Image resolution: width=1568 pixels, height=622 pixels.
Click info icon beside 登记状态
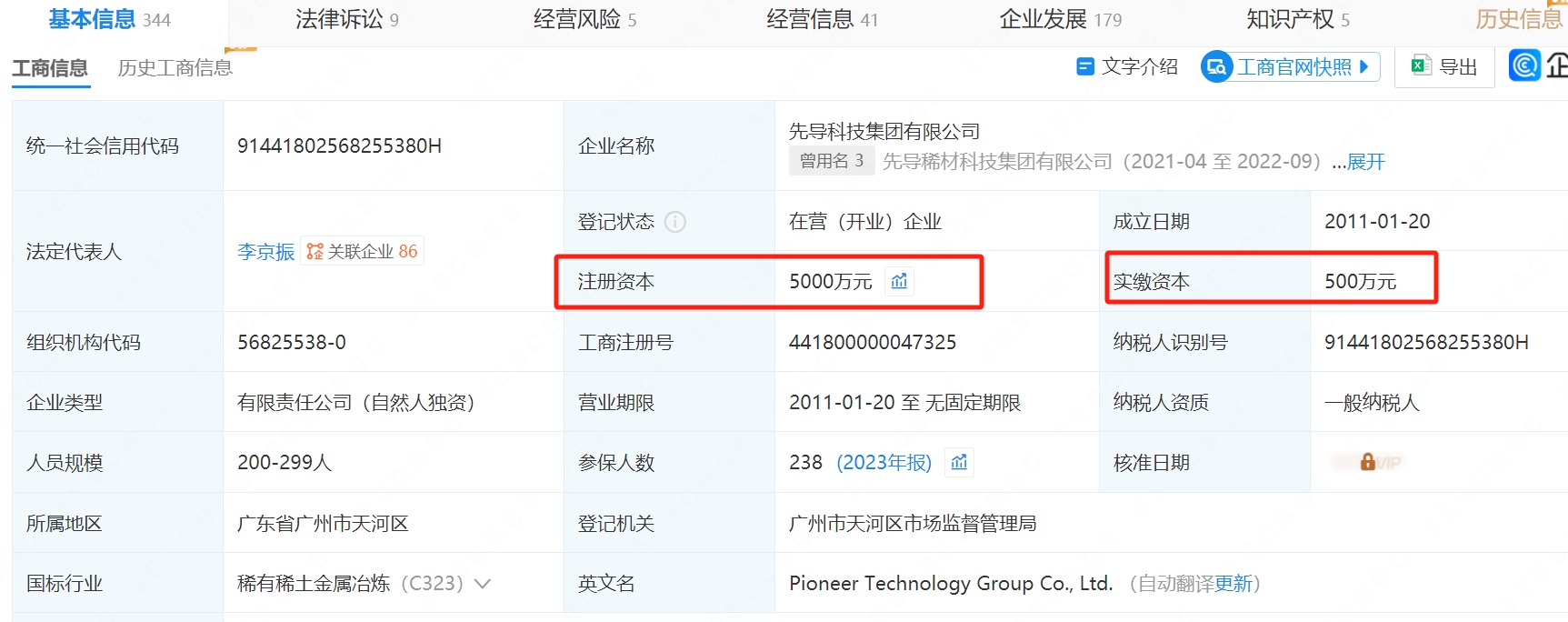[x=674, y=222]
